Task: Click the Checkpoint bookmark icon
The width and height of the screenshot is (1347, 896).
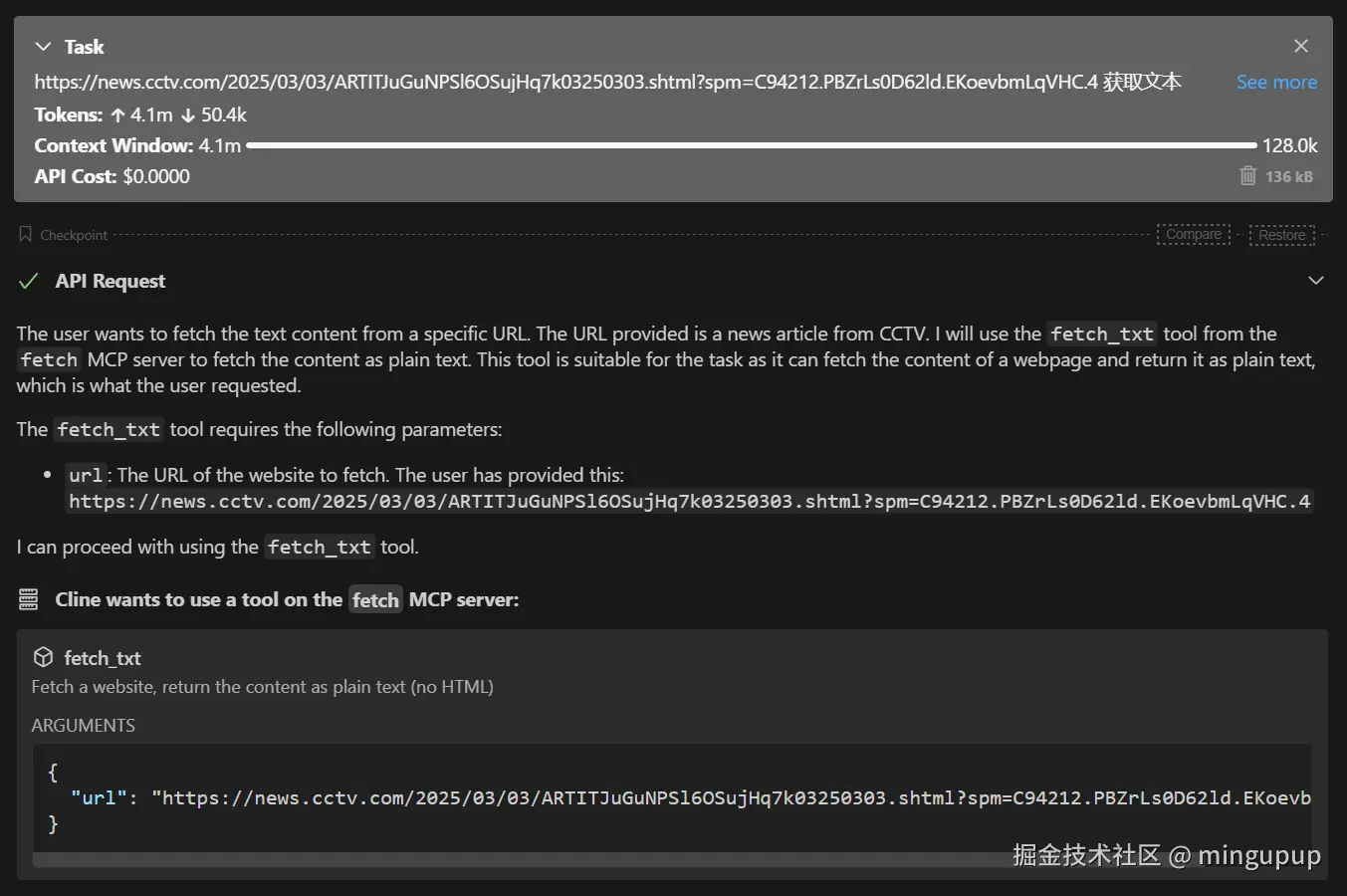Action: pos(26,235)
